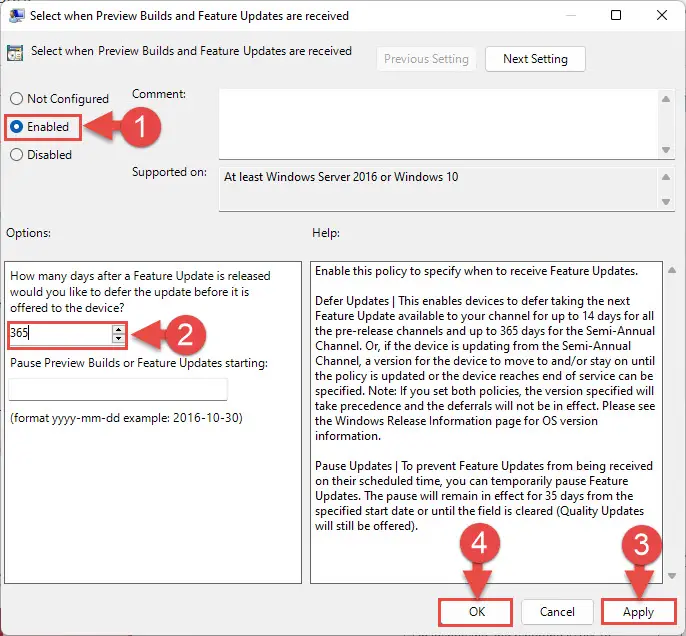Minimize the dialog window
This screenshot has width=686, height=636.
coord(570,15)
